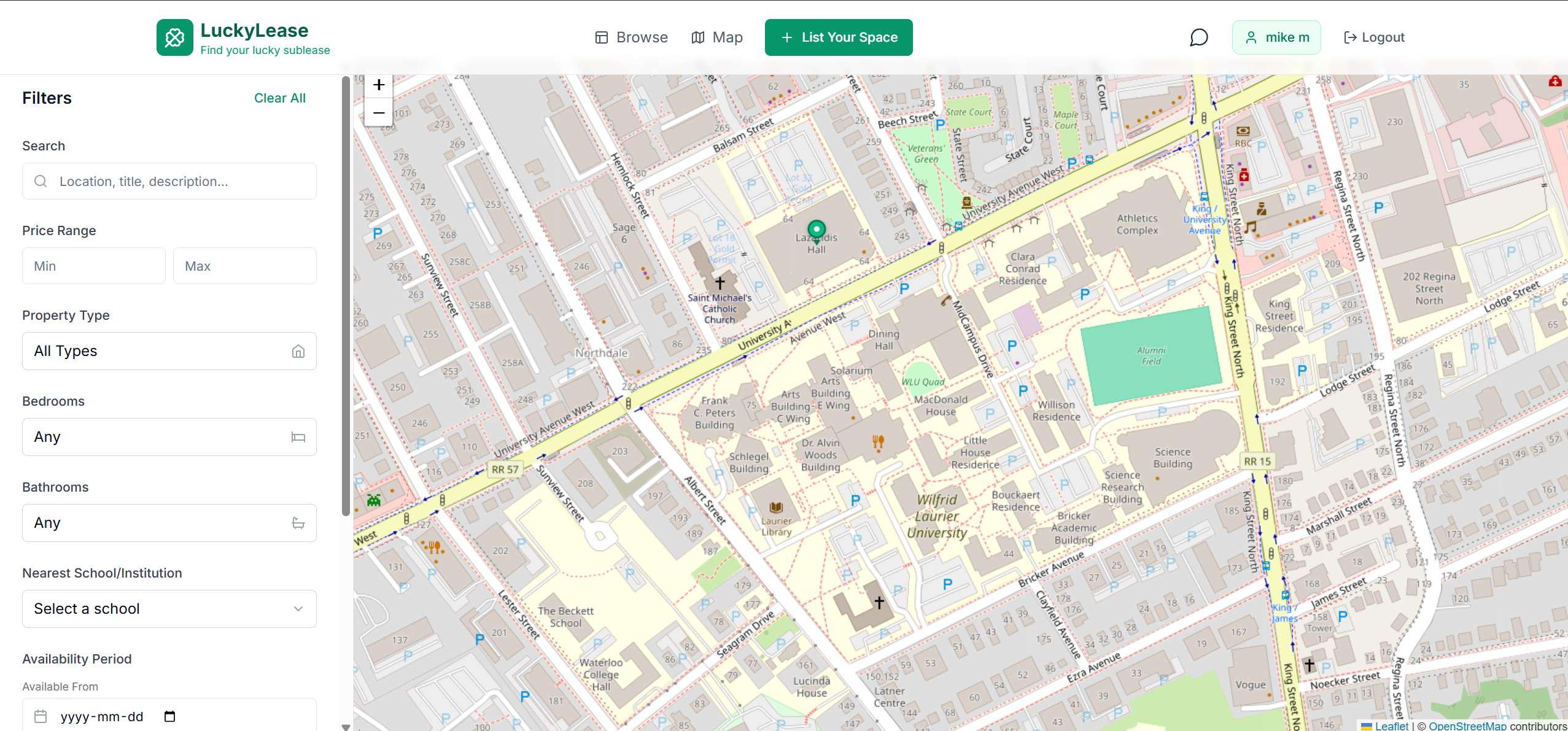Click the green listing marker on Lazaridis Hall
The height and width of the screenshot is (731, 1568).
point(816,230)
